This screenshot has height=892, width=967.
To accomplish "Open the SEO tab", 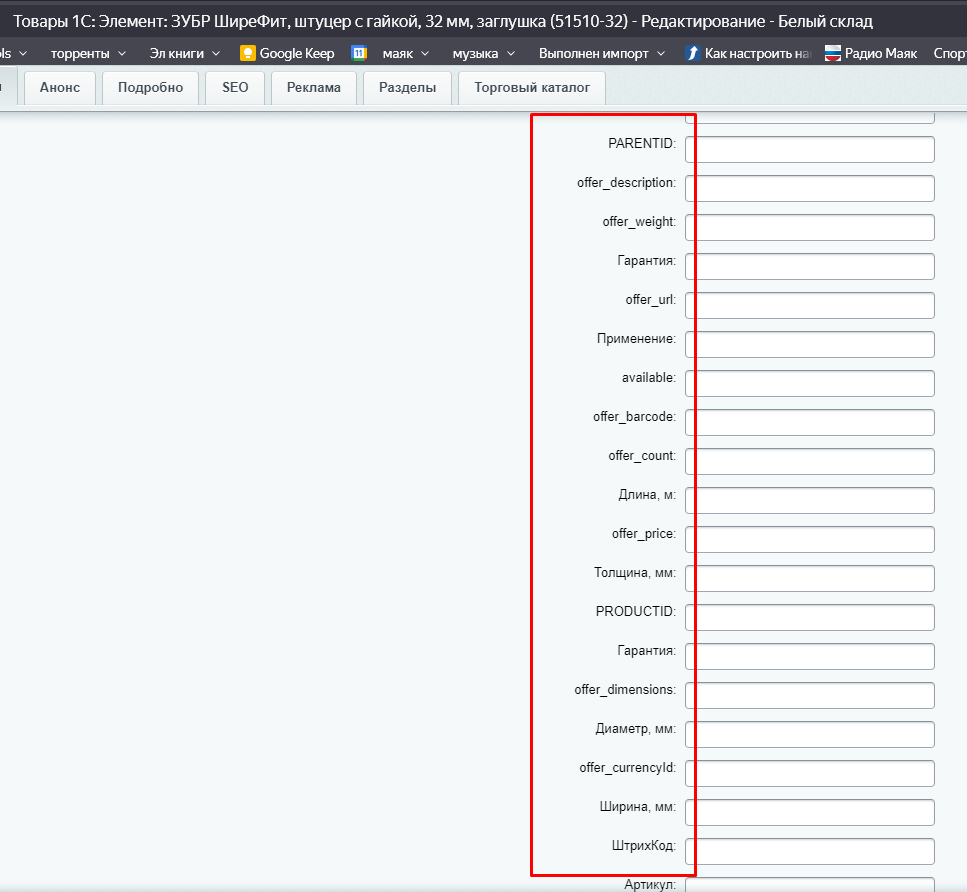I will [235, 88].
